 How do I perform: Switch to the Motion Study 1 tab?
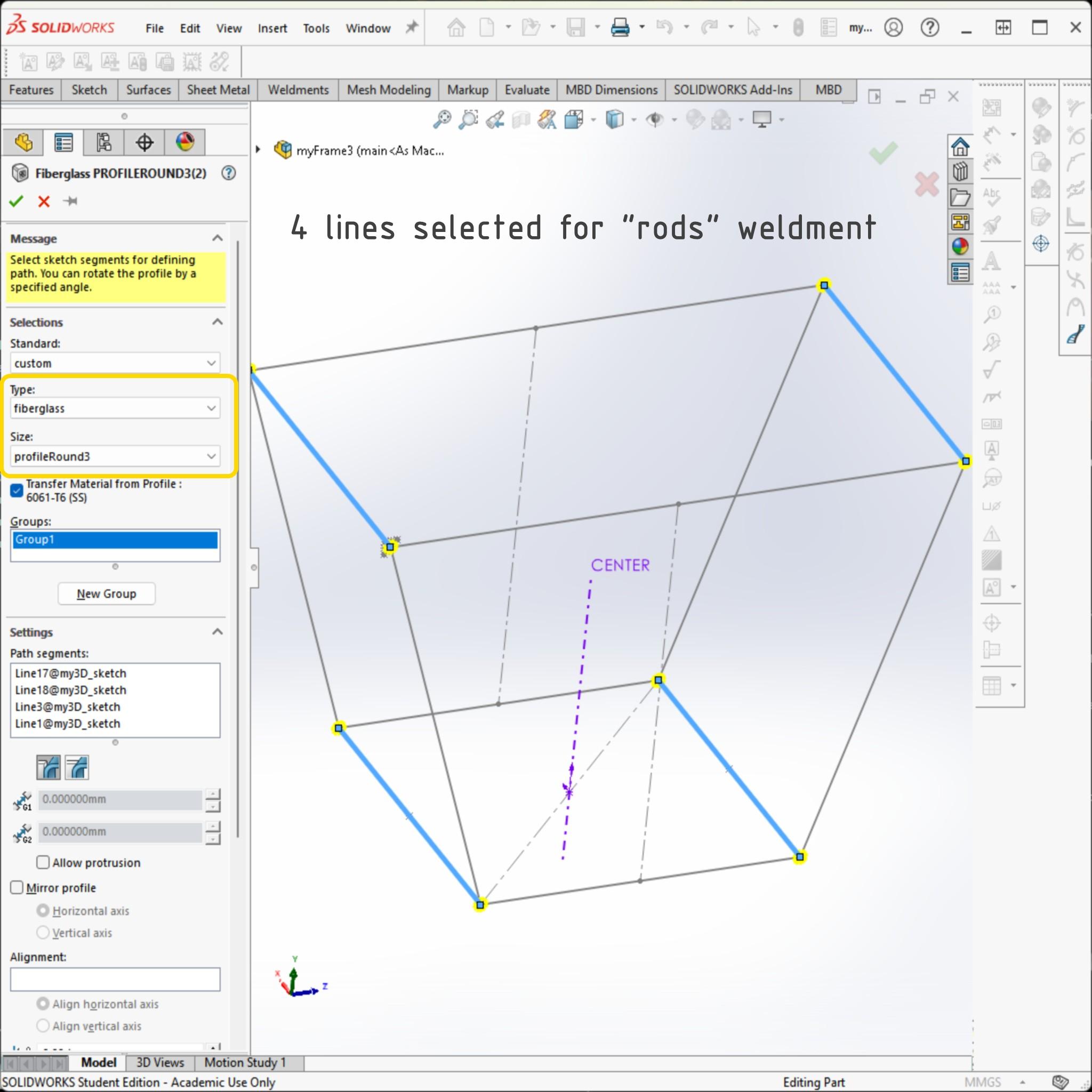tap(245, 1063)
